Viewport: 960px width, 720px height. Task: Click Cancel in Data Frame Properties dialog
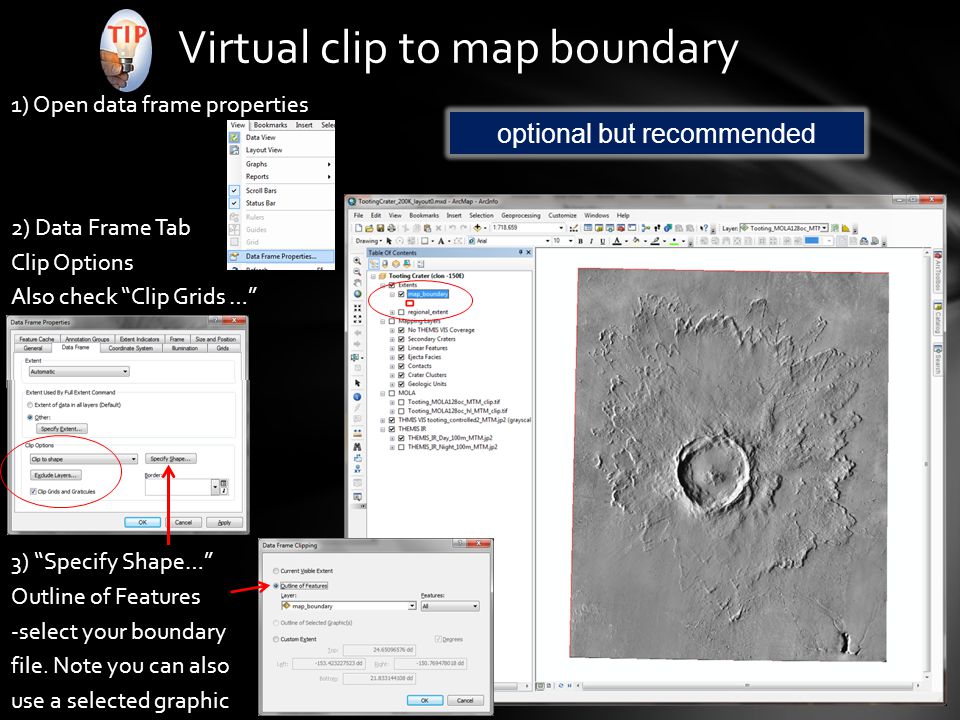click(183, 522)
